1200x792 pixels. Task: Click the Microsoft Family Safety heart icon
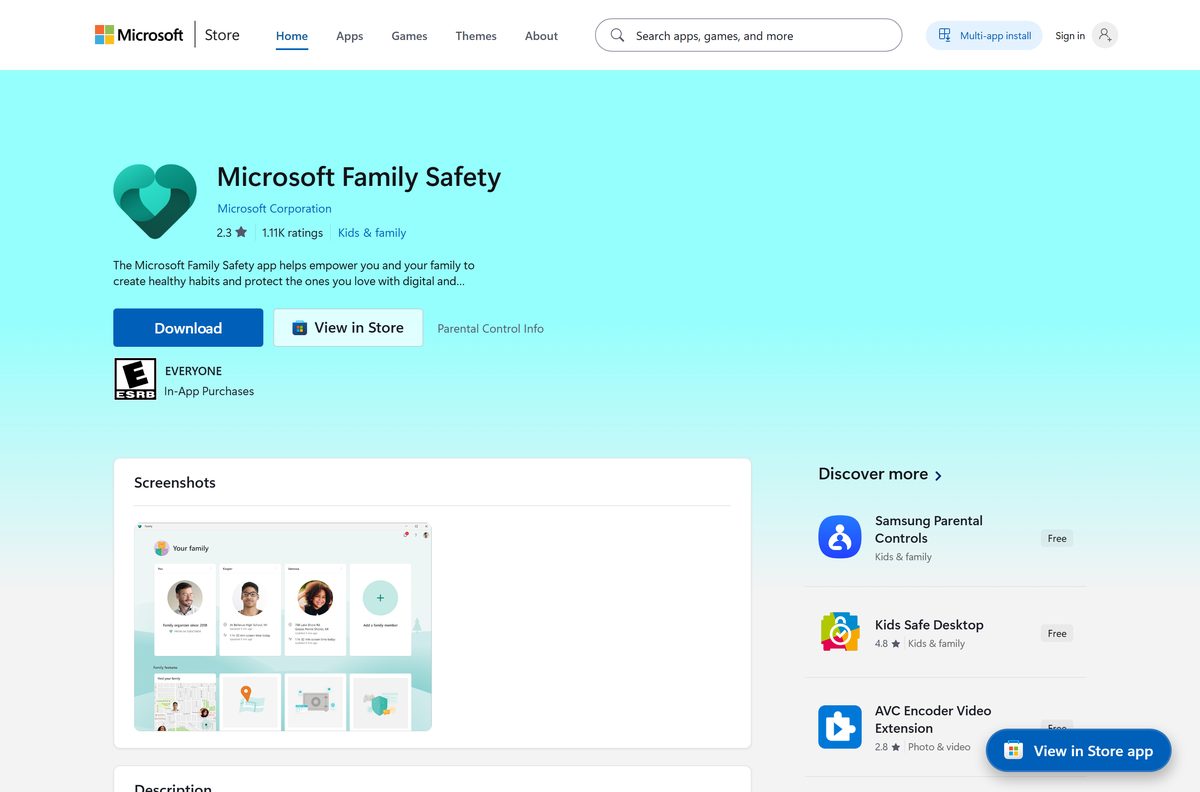pos(155,201)
